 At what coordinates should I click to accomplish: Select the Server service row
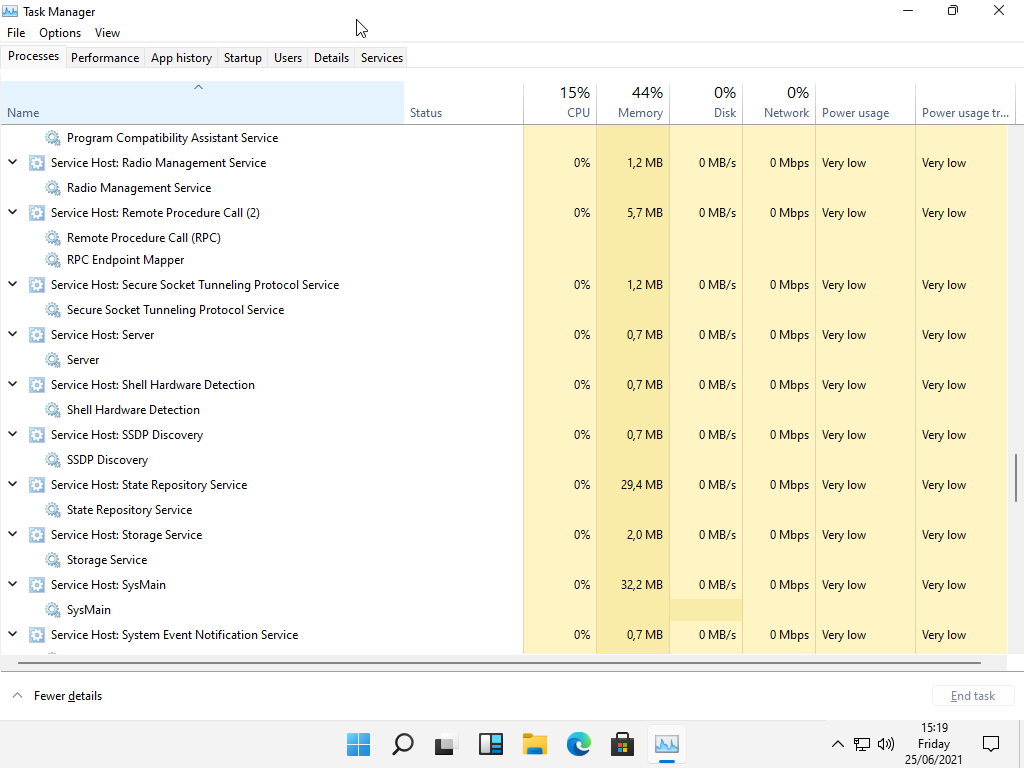(83, 360)
